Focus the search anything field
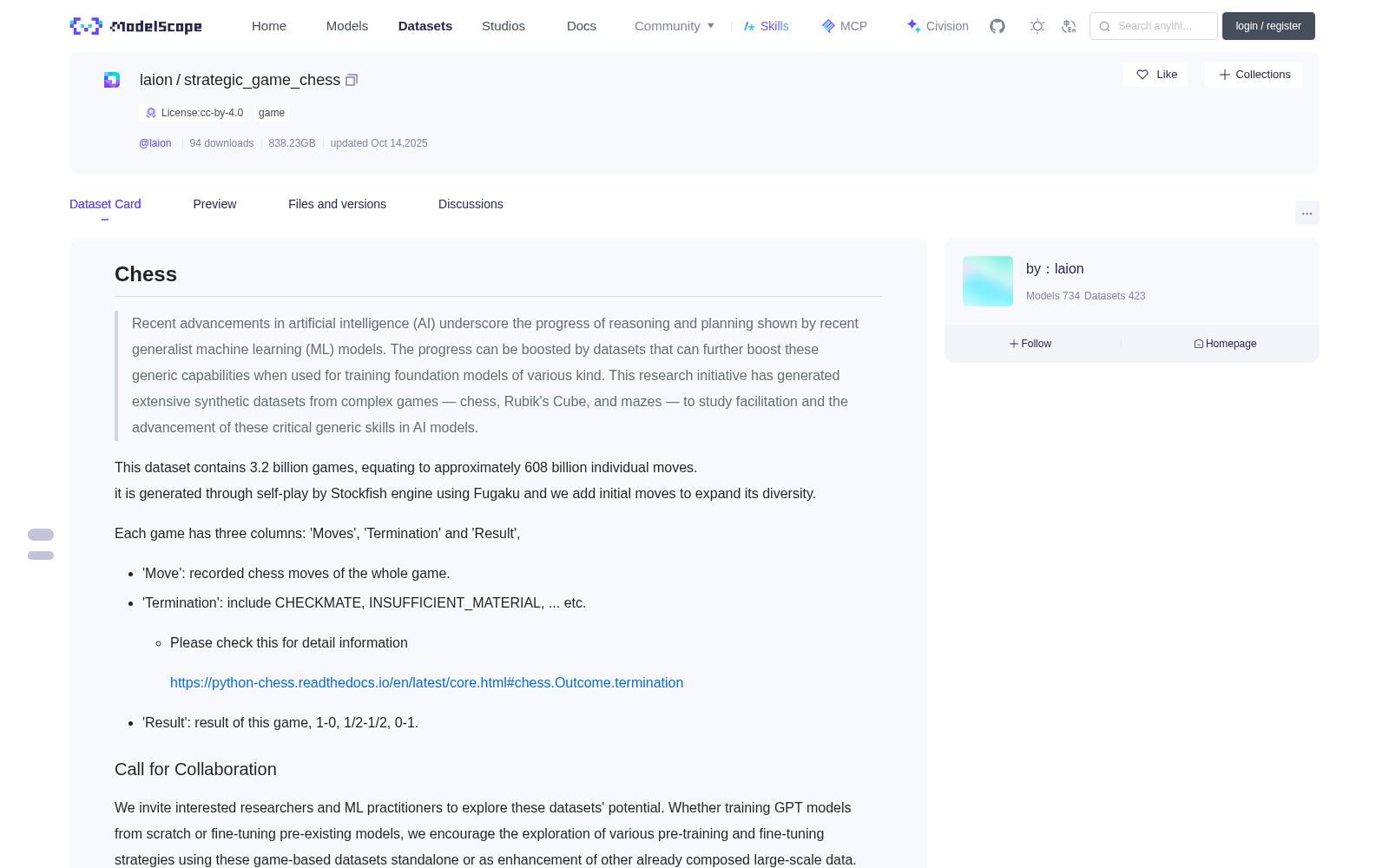 coord(1154,26)
